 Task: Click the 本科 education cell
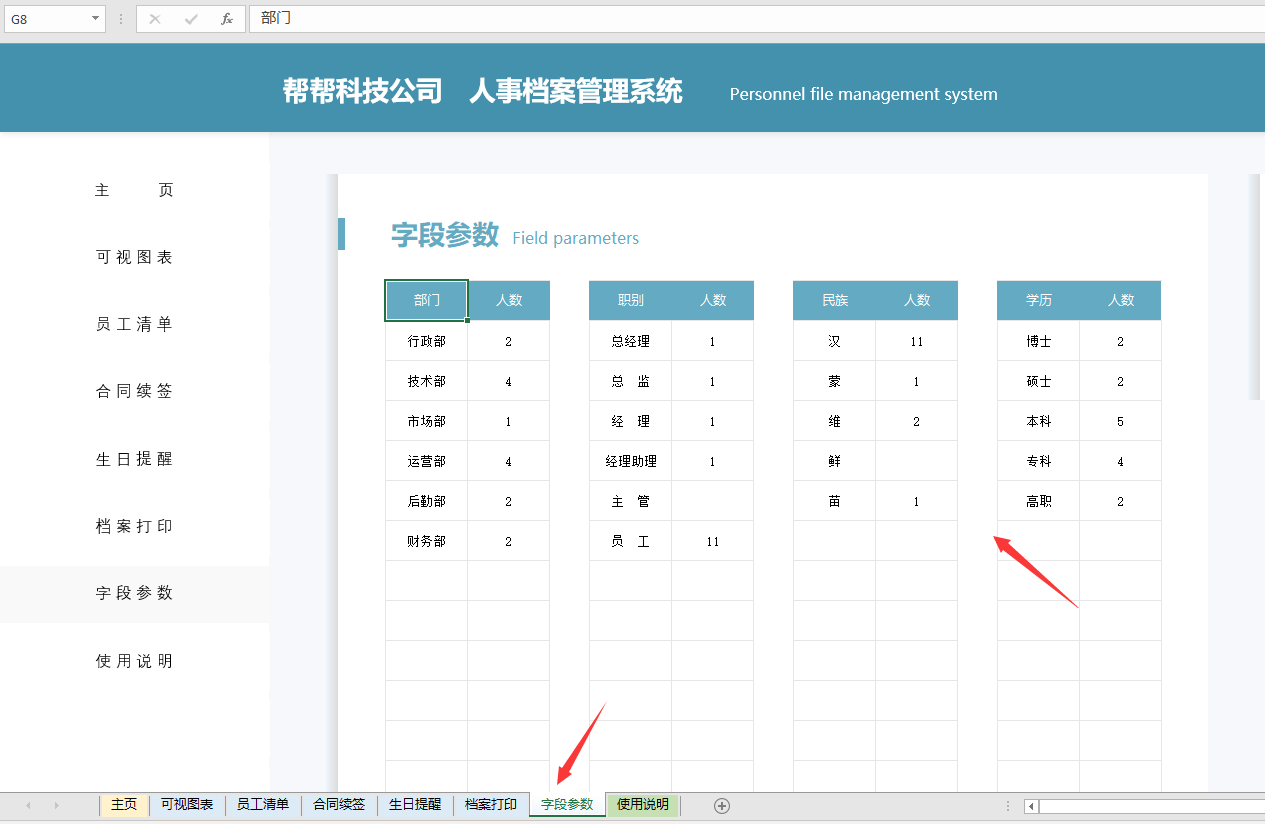click(1038, 421)
